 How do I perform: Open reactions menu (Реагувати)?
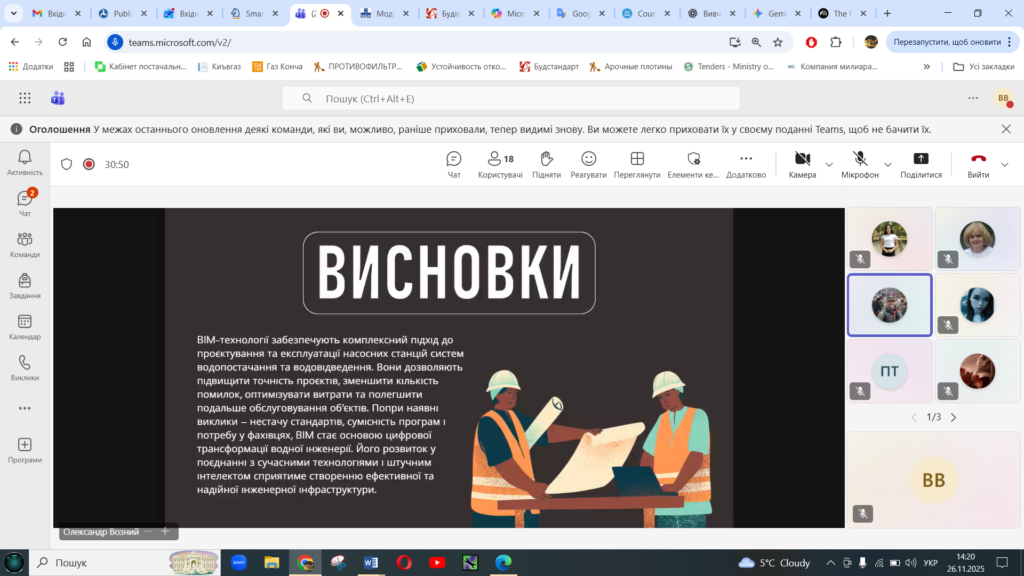pos(588,164)
